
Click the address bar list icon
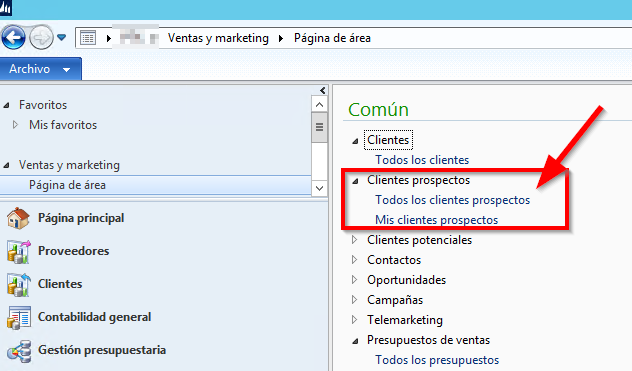(x=88, y=38)
